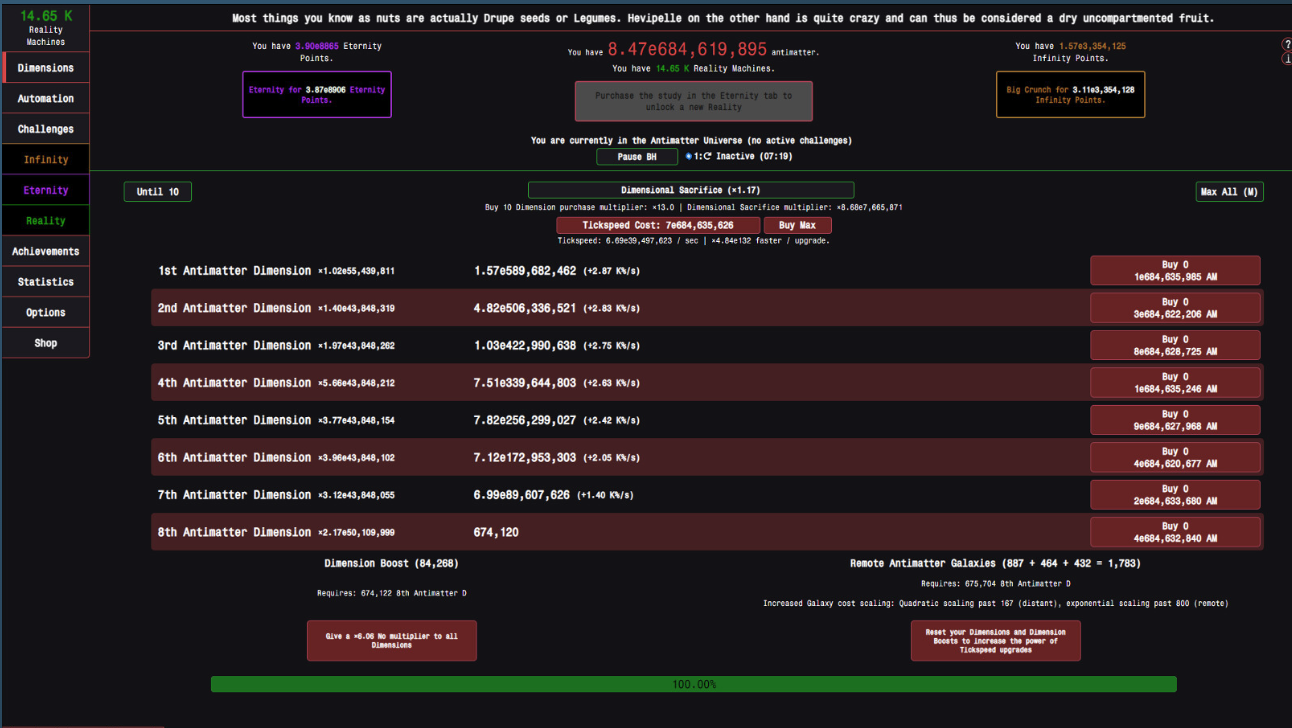Viewport: 1292px width, 728px height.
Task: Buy the 8th Antimatter Dimension
Action: pyautogui.click(x=1175, y=532)
